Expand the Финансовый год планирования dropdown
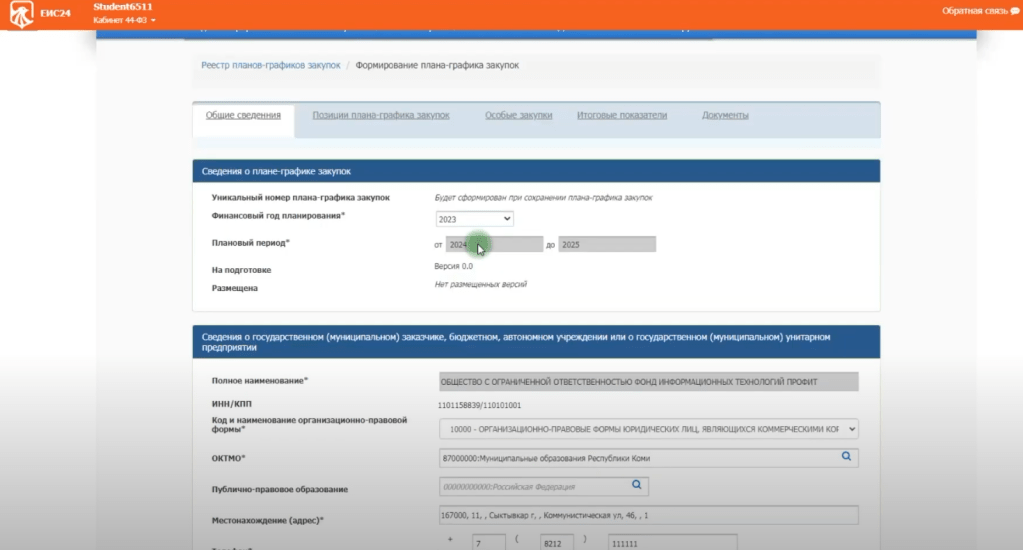1023x550 pixels. click(x=475, y=218)
